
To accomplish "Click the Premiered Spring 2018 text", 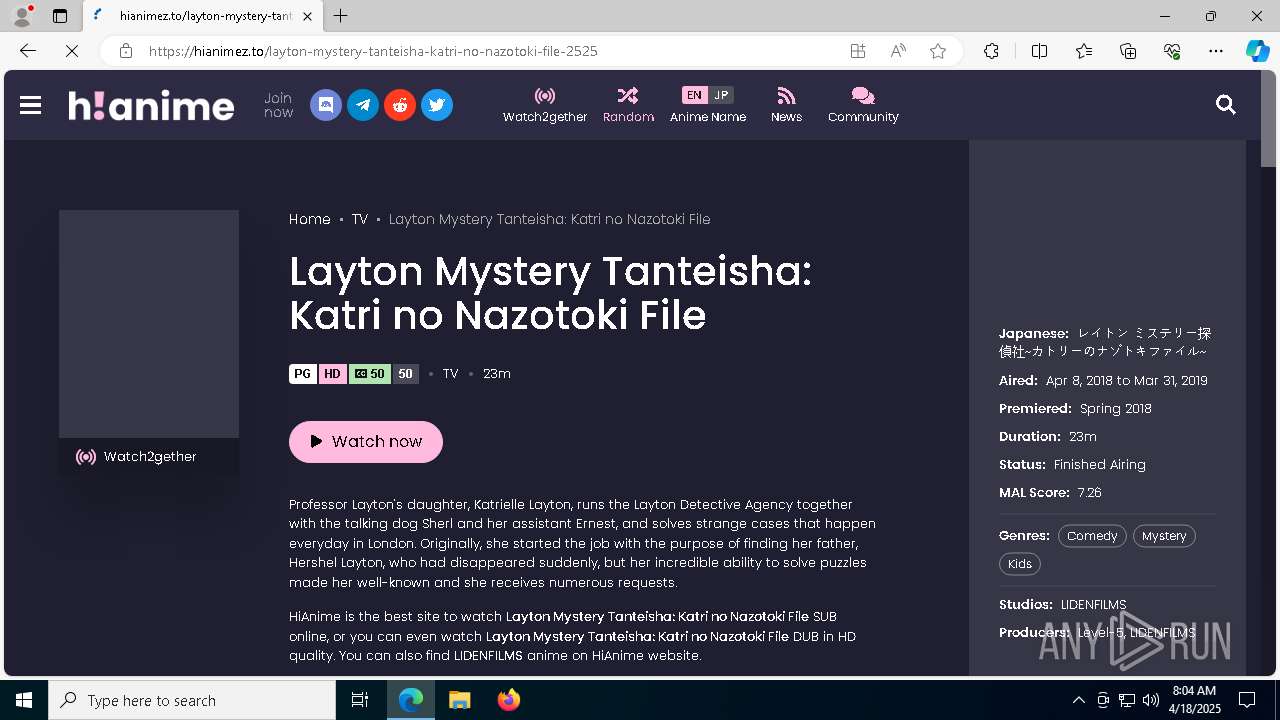I will tap(1116, 409).
